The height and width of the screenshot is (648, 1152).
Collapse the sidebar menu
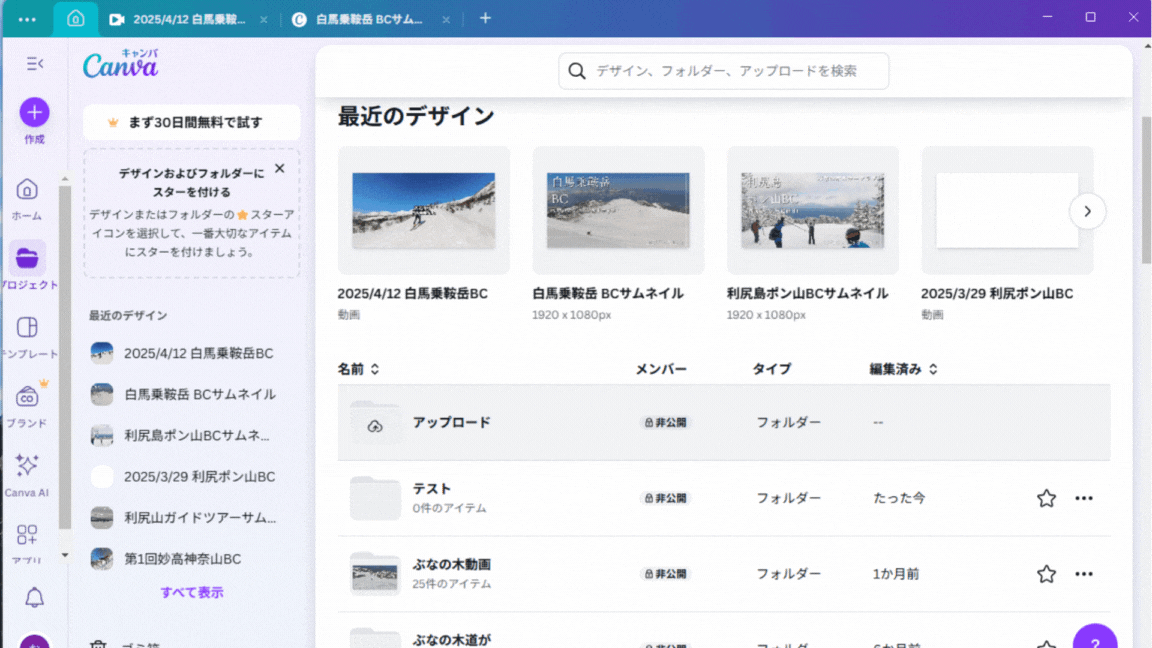coord(34,64)
